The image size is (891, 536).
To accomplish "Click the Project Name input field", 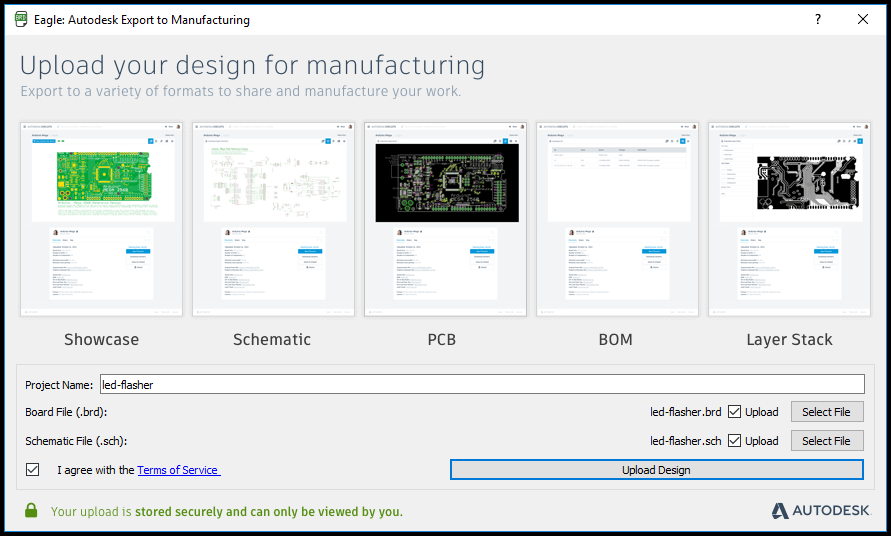I will pyautogui.click(x=482, y=384).
